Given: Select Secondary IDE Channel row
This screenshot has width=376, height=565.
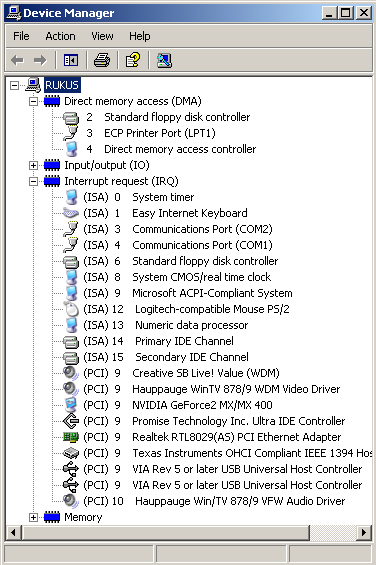Looking at the screenshot, I should [166, 357].
